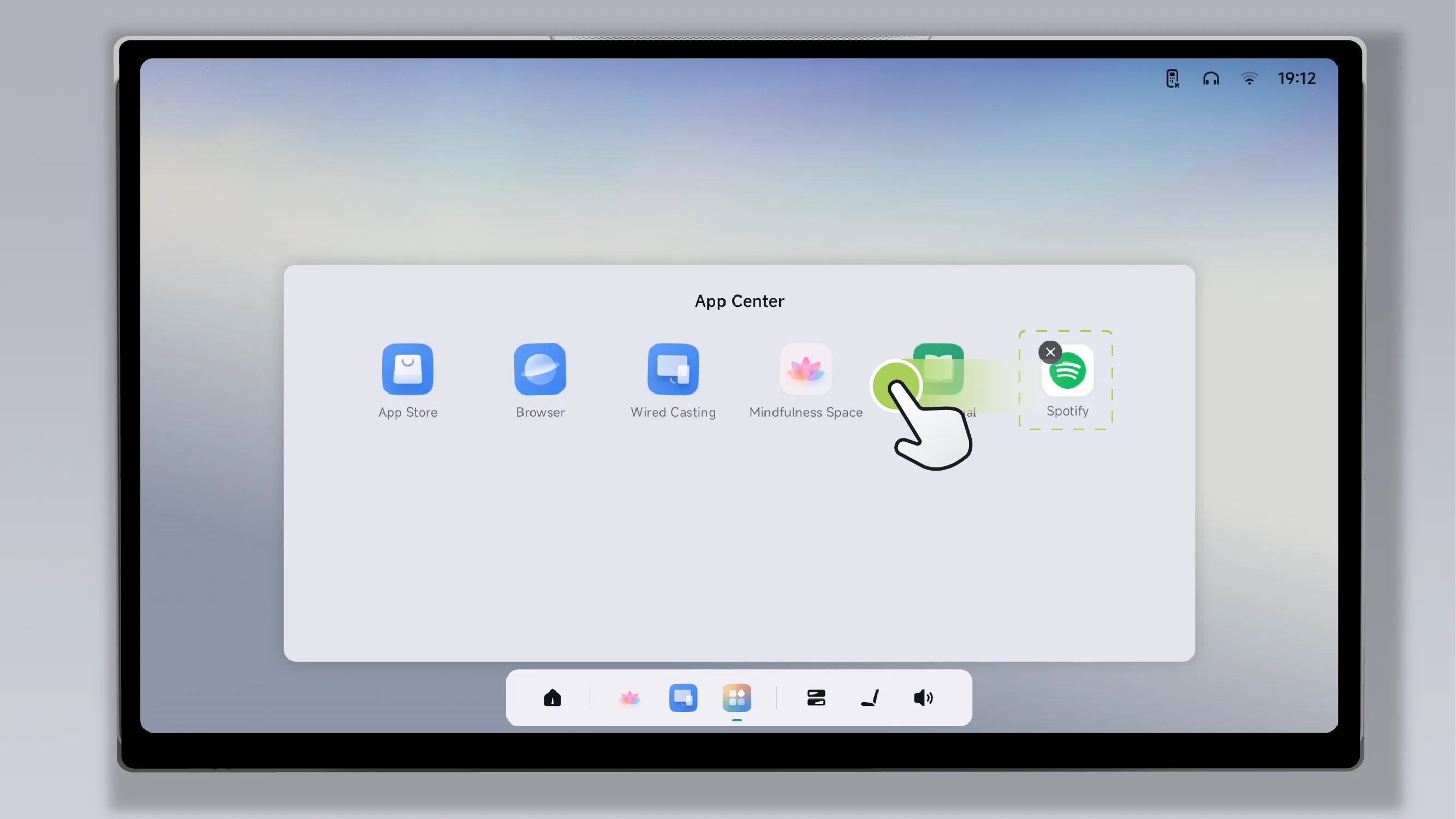Select the App Center icon in the dock
Image resolution: width=1456 pixels, height=819 pixels.
(x=736, y=697)
